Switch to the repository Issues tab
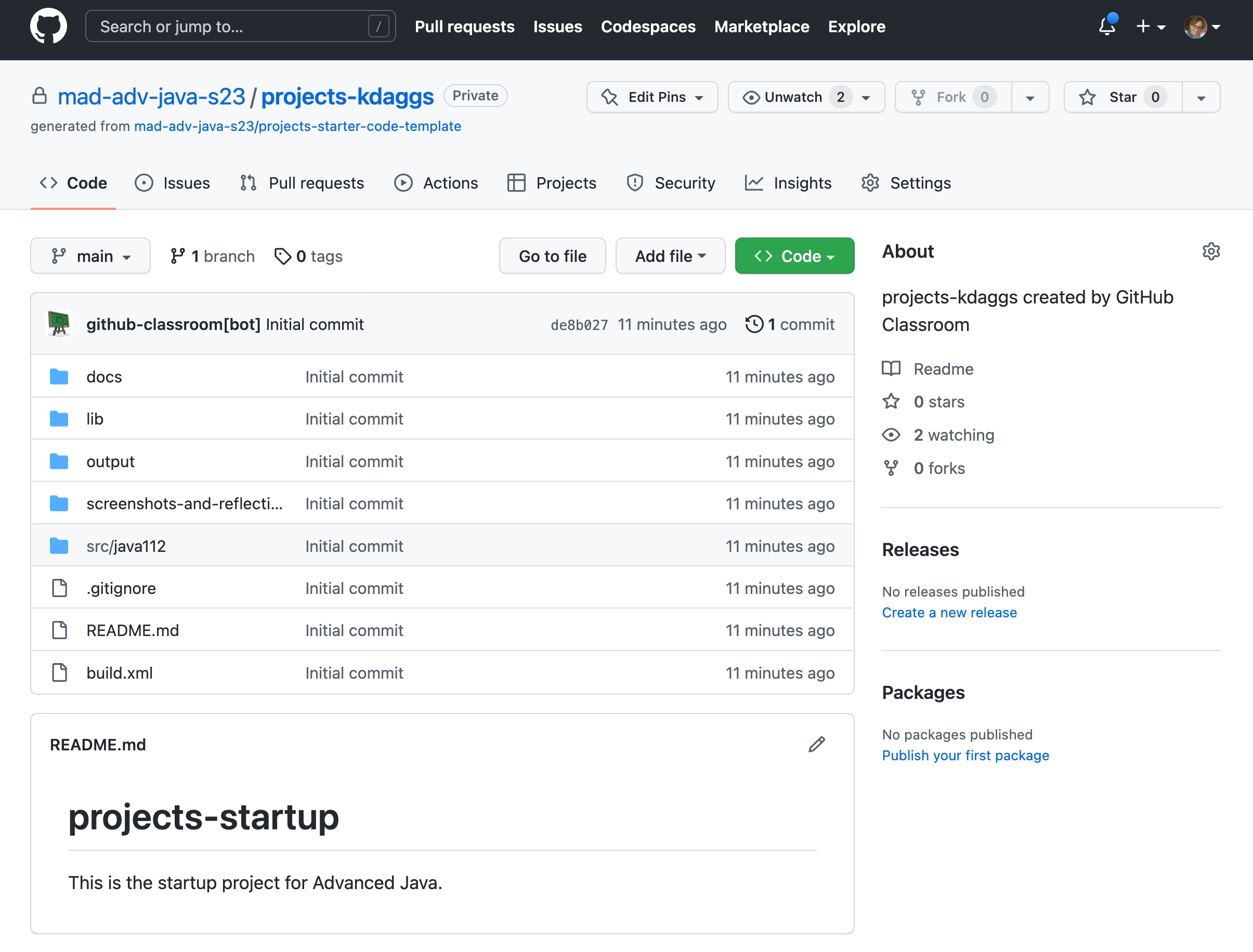 (x=173, y=183)
